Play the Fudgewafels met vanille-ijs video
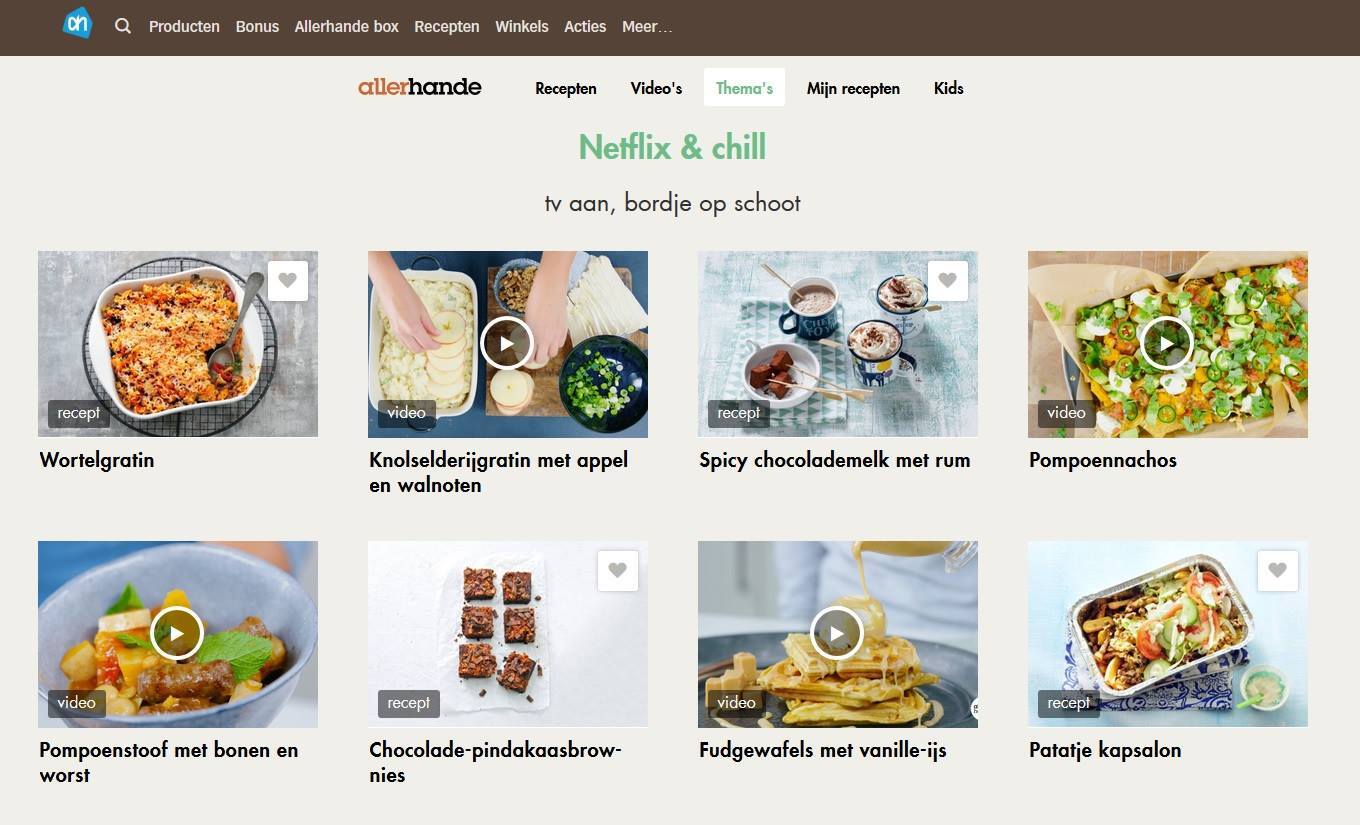This screenshot has height=825, width=1360. point(837,634)
